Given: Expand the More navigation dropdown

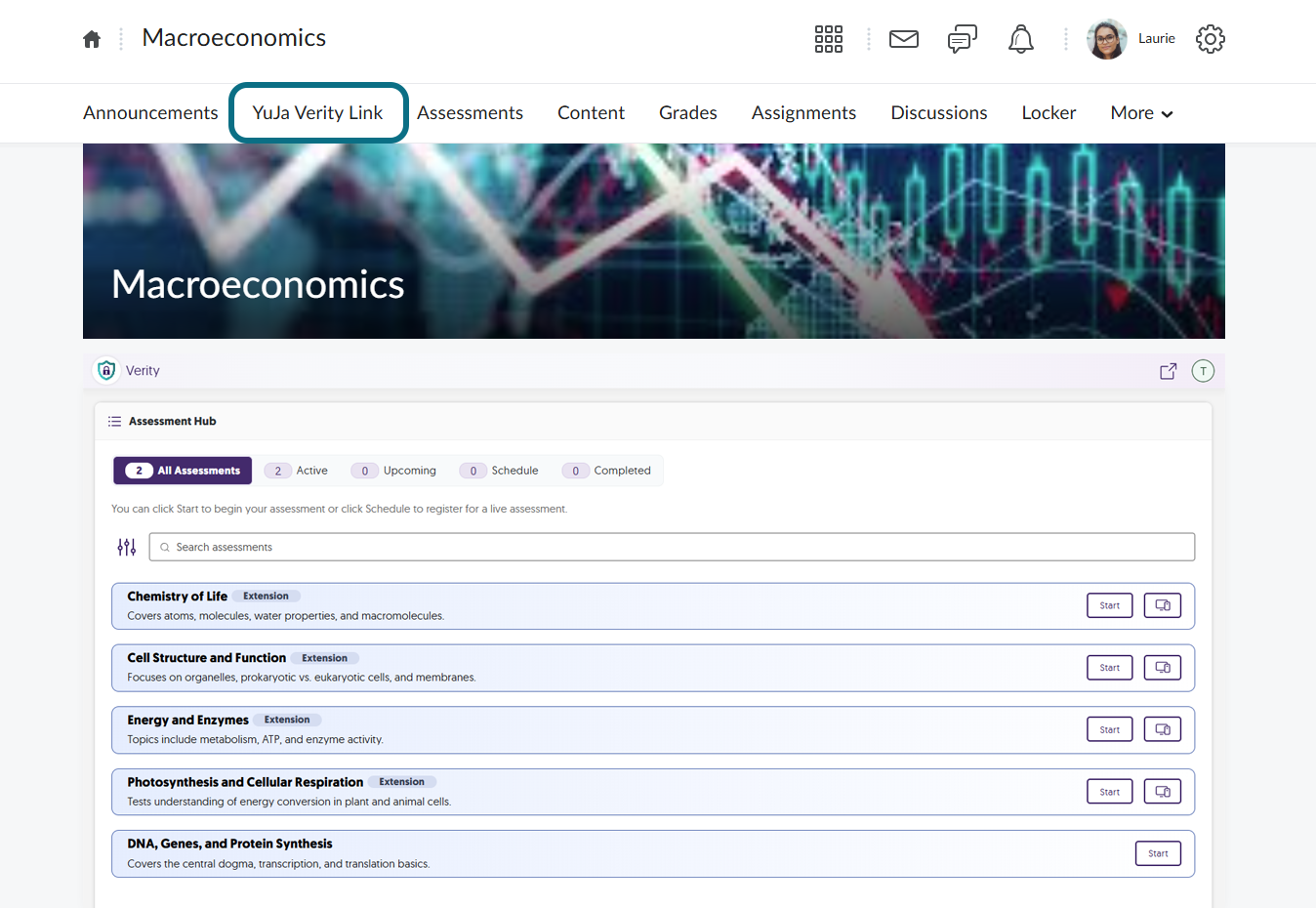Looking at the screenshot, I should pos(1141,113).
